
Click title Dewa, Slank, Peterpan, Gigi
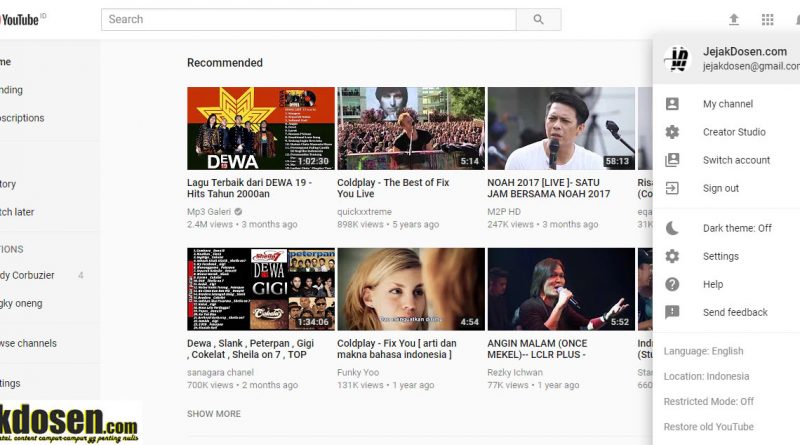point(250,349)
